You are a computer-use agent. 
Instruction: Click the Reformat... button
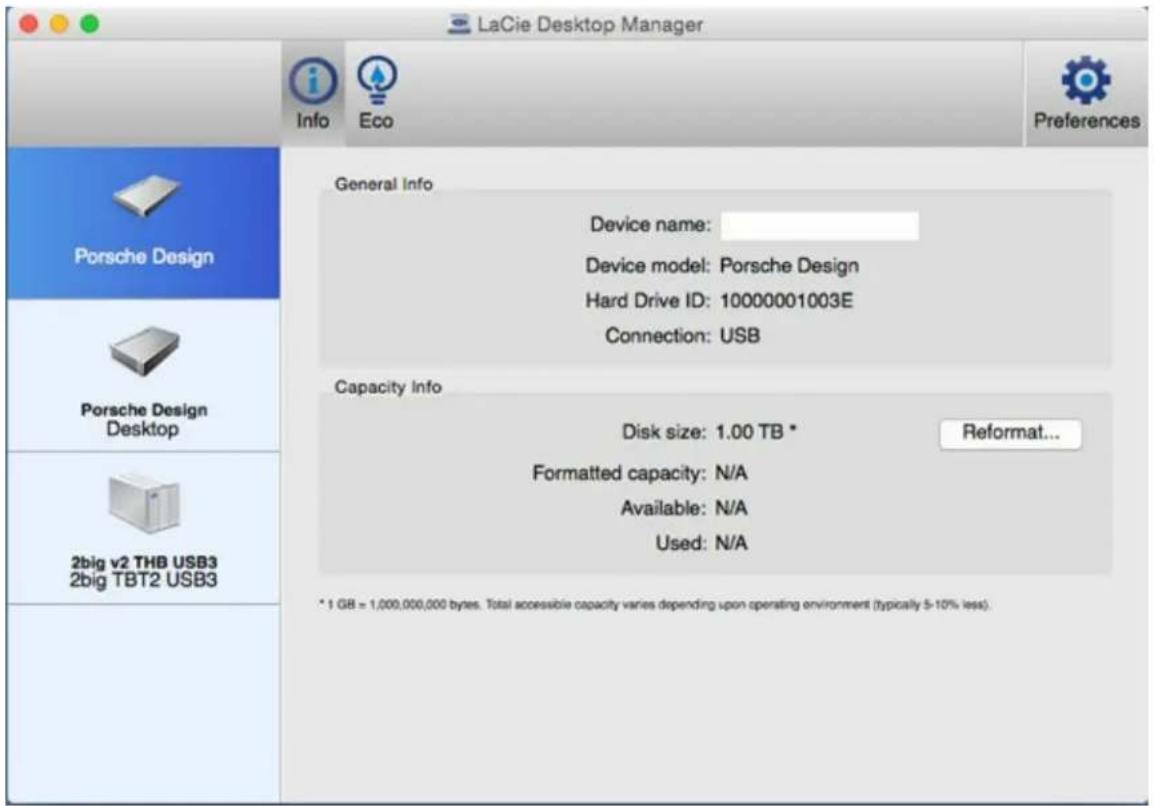[x=1010, y=434]
